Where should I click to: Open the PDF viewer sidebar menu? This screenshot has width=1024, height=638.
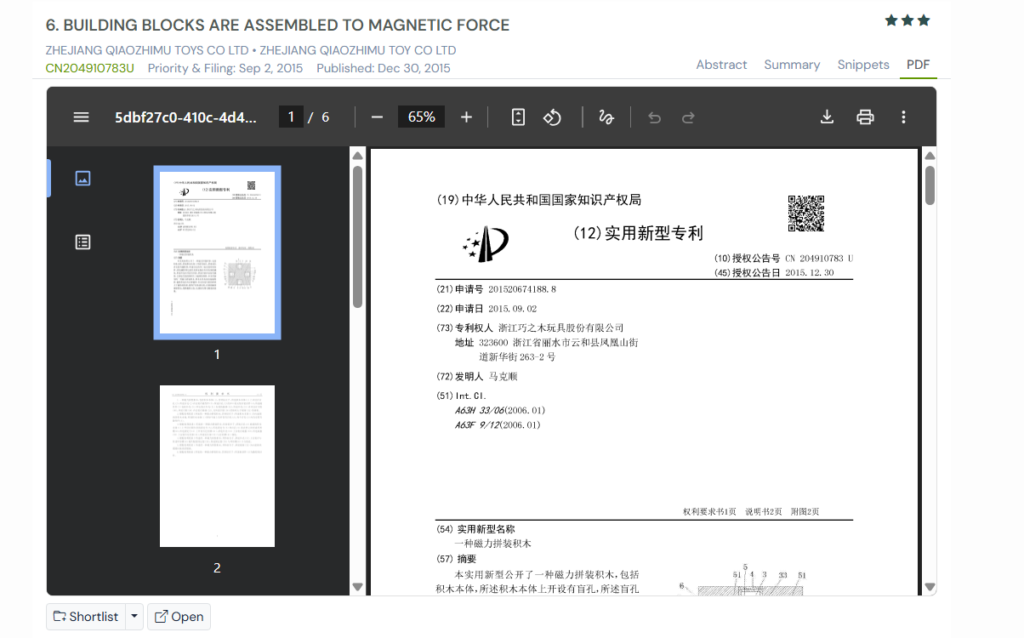(x=81, y=116)
